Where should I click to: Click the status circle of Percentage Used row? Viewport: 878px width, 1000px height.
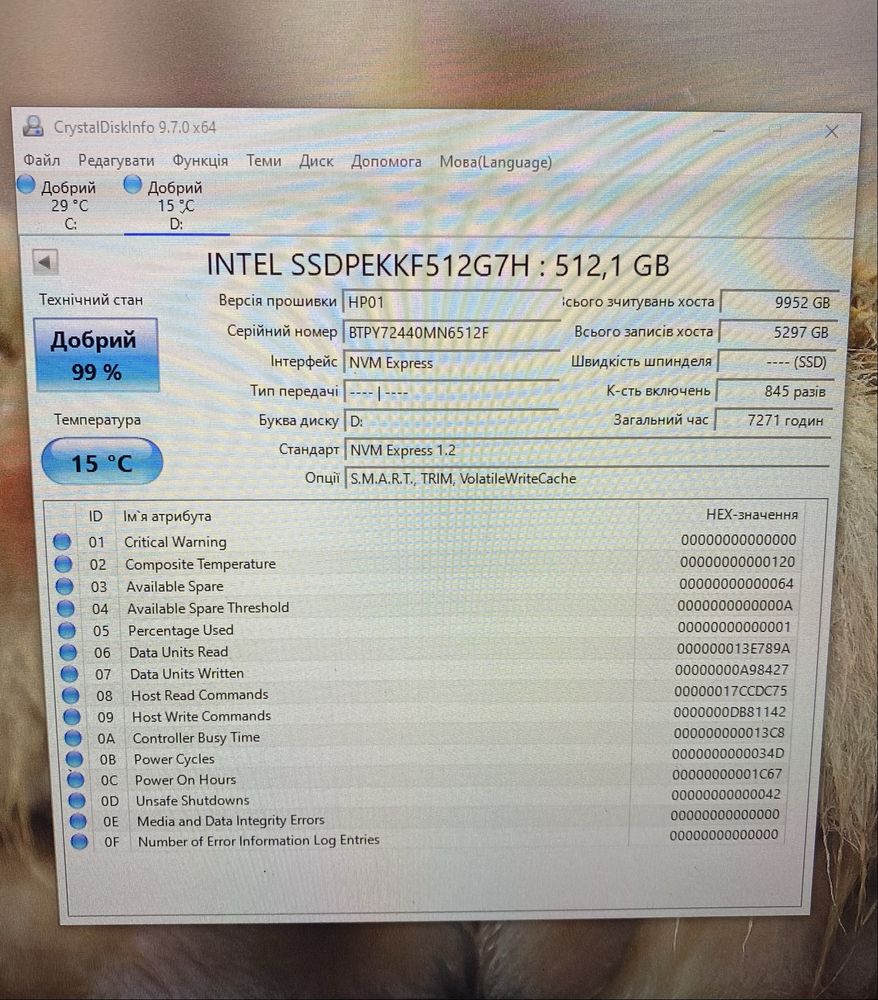[x=67, y=630]
